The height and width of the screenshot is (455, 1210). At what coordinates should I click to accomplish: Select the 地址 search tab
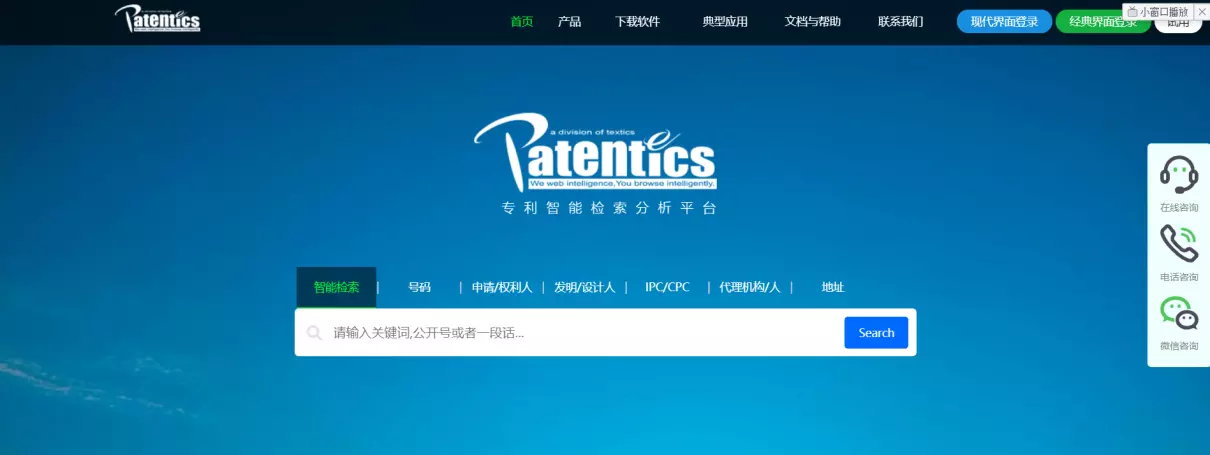pos(833,287)
